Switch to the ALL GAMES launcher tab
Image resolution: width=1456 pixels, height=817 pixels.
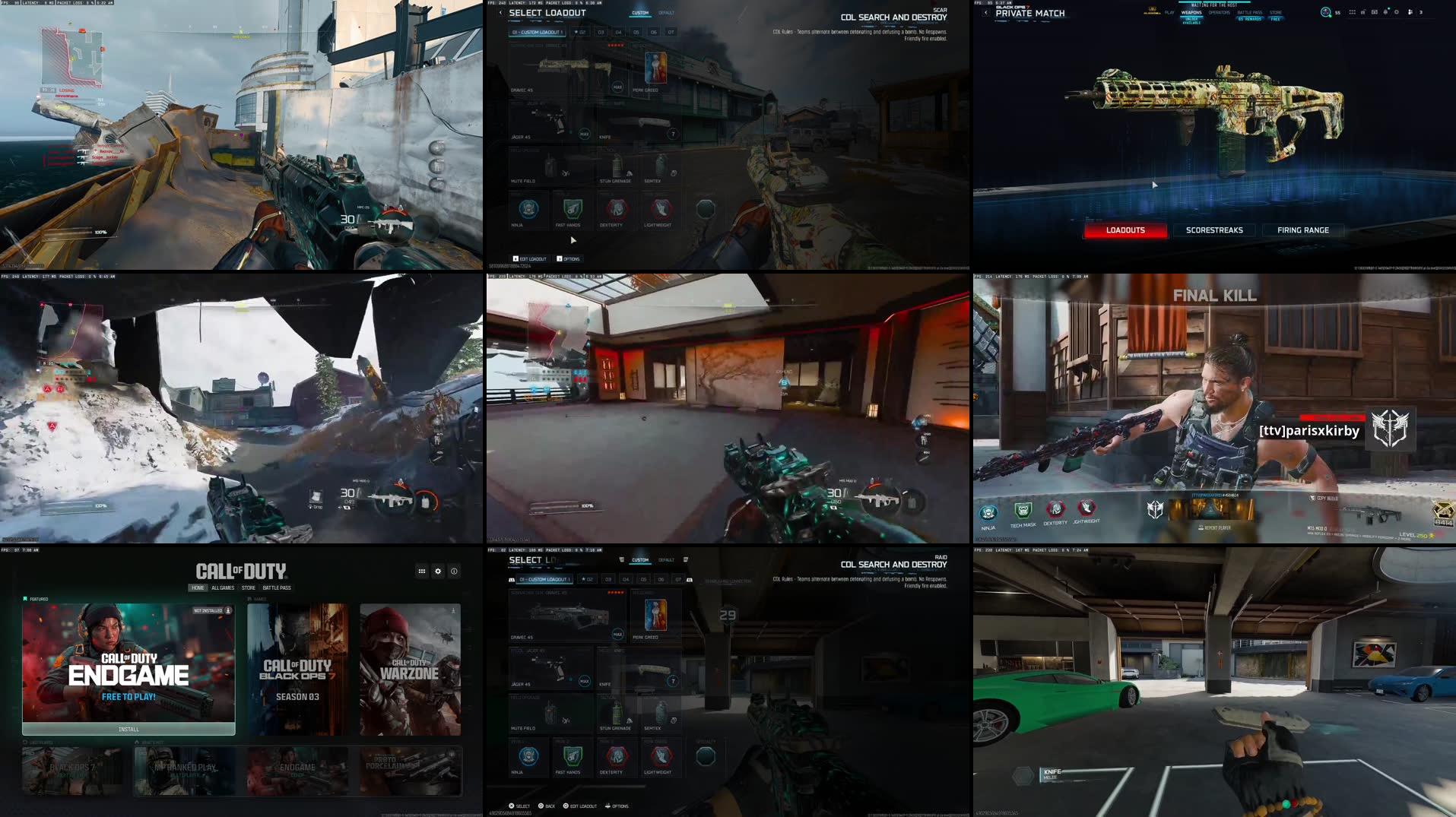223,587
